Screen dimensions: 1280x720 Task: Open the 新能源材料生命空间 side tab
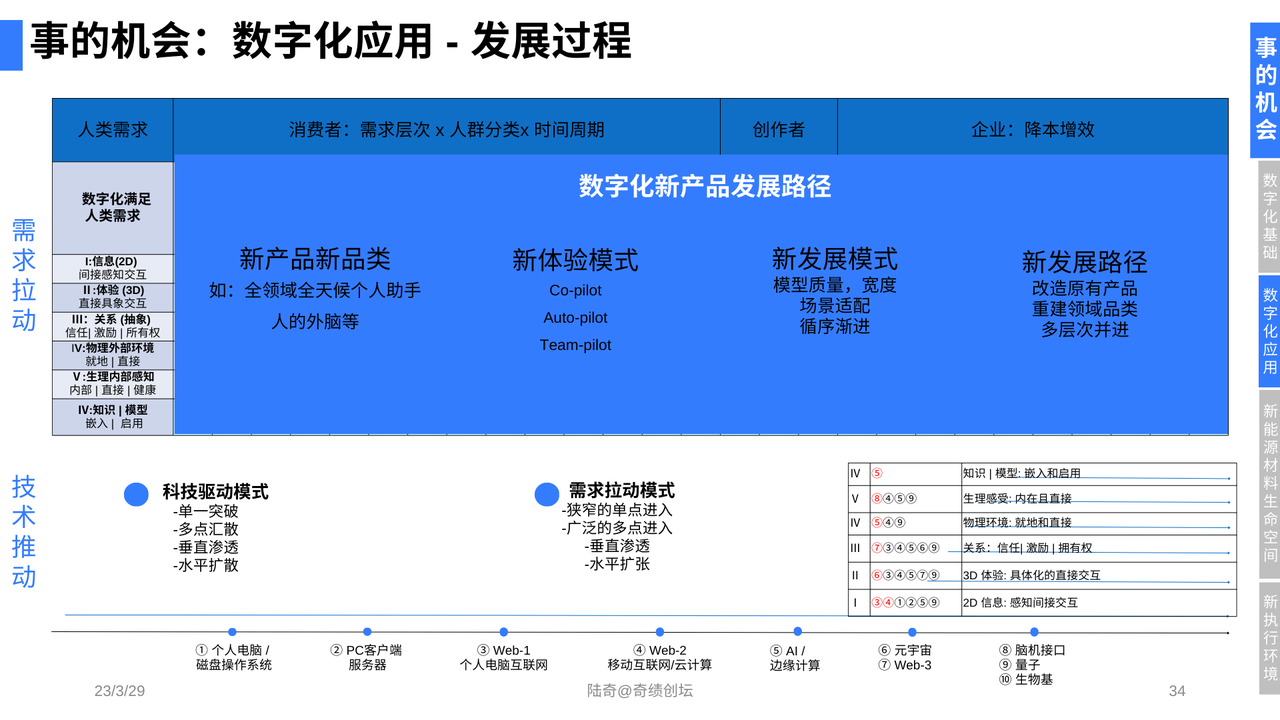1269,483
